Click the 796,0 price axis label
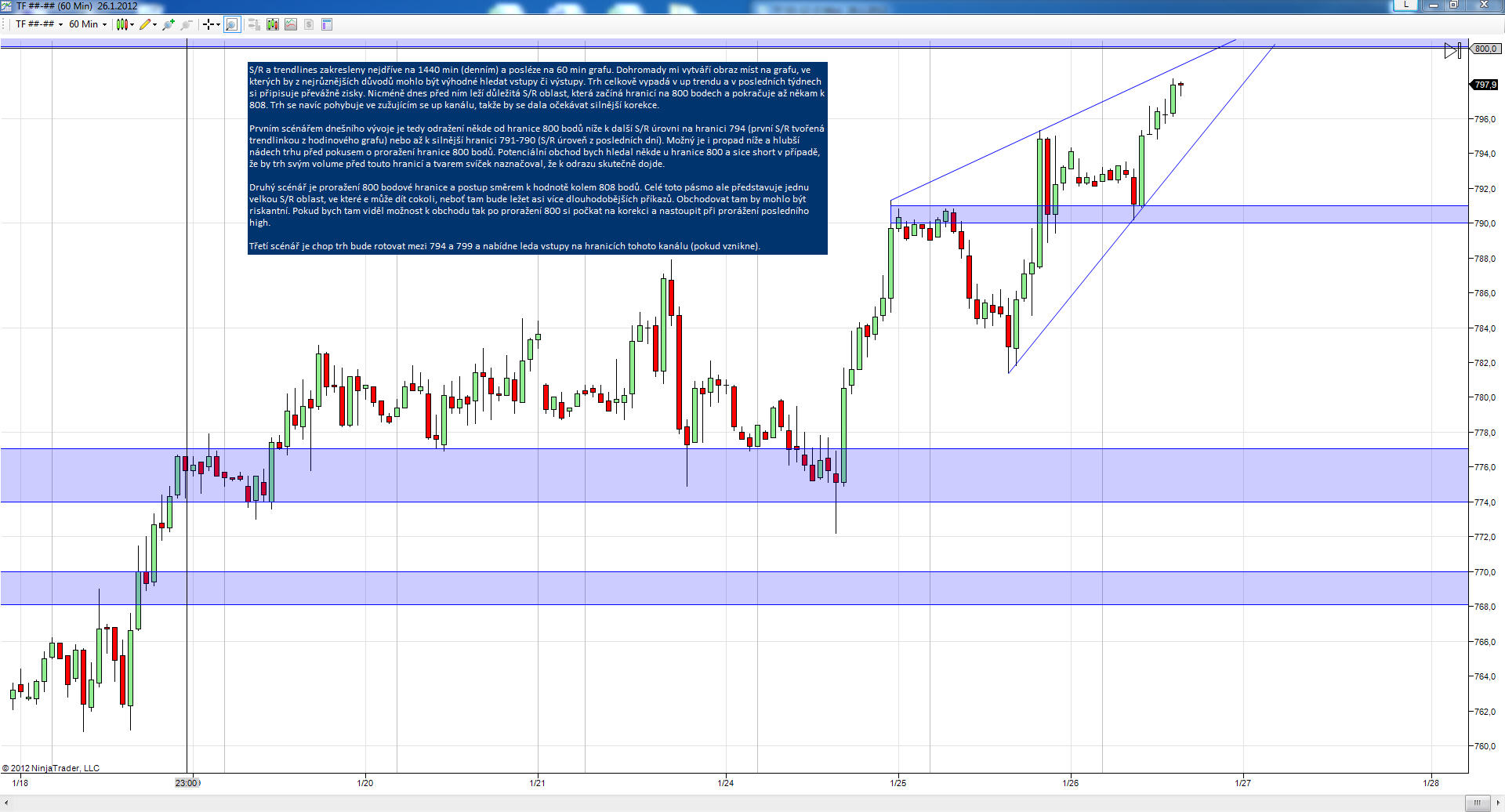 point(1485,119)
